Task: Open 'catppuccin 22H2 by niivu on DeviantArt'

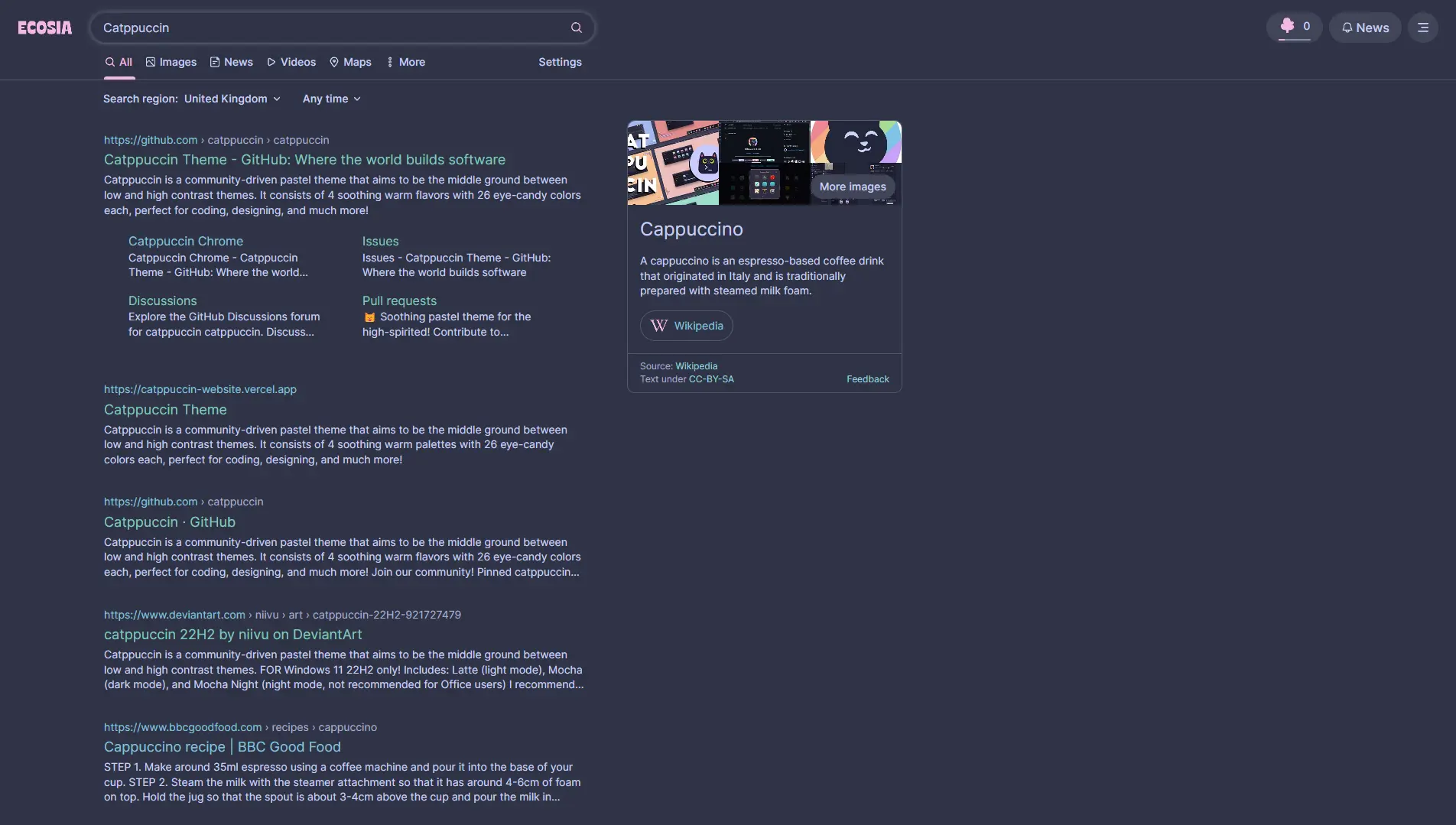Action: (233, 635)
